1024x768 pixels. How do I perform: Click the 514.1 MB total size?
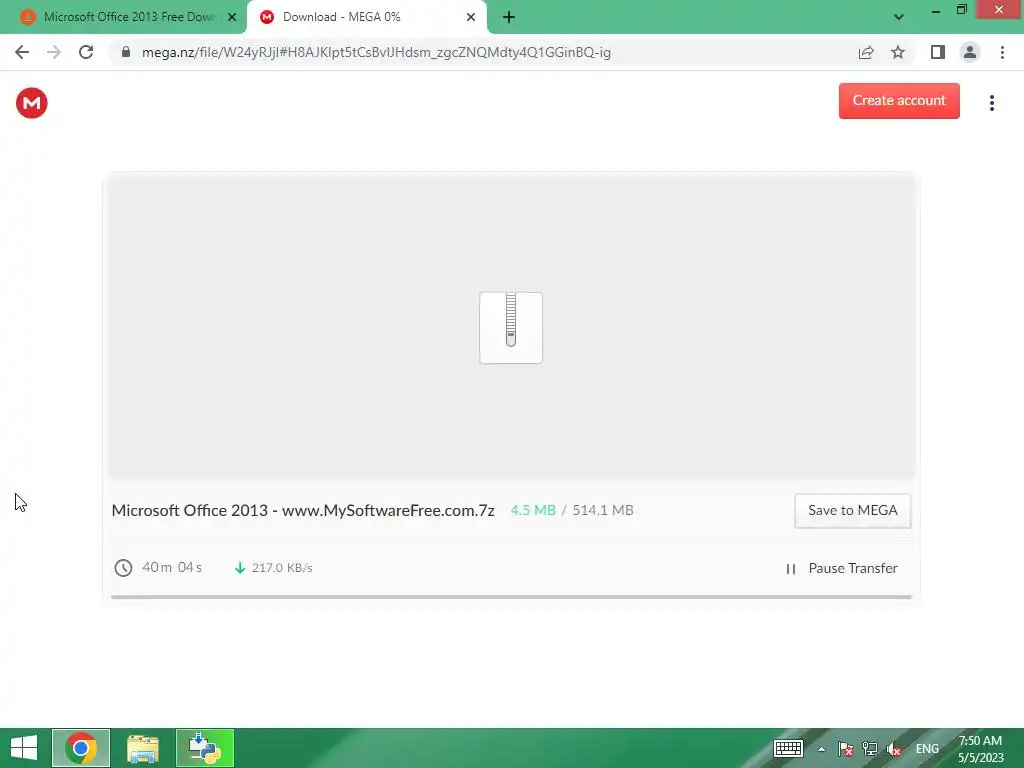(603, 510)
